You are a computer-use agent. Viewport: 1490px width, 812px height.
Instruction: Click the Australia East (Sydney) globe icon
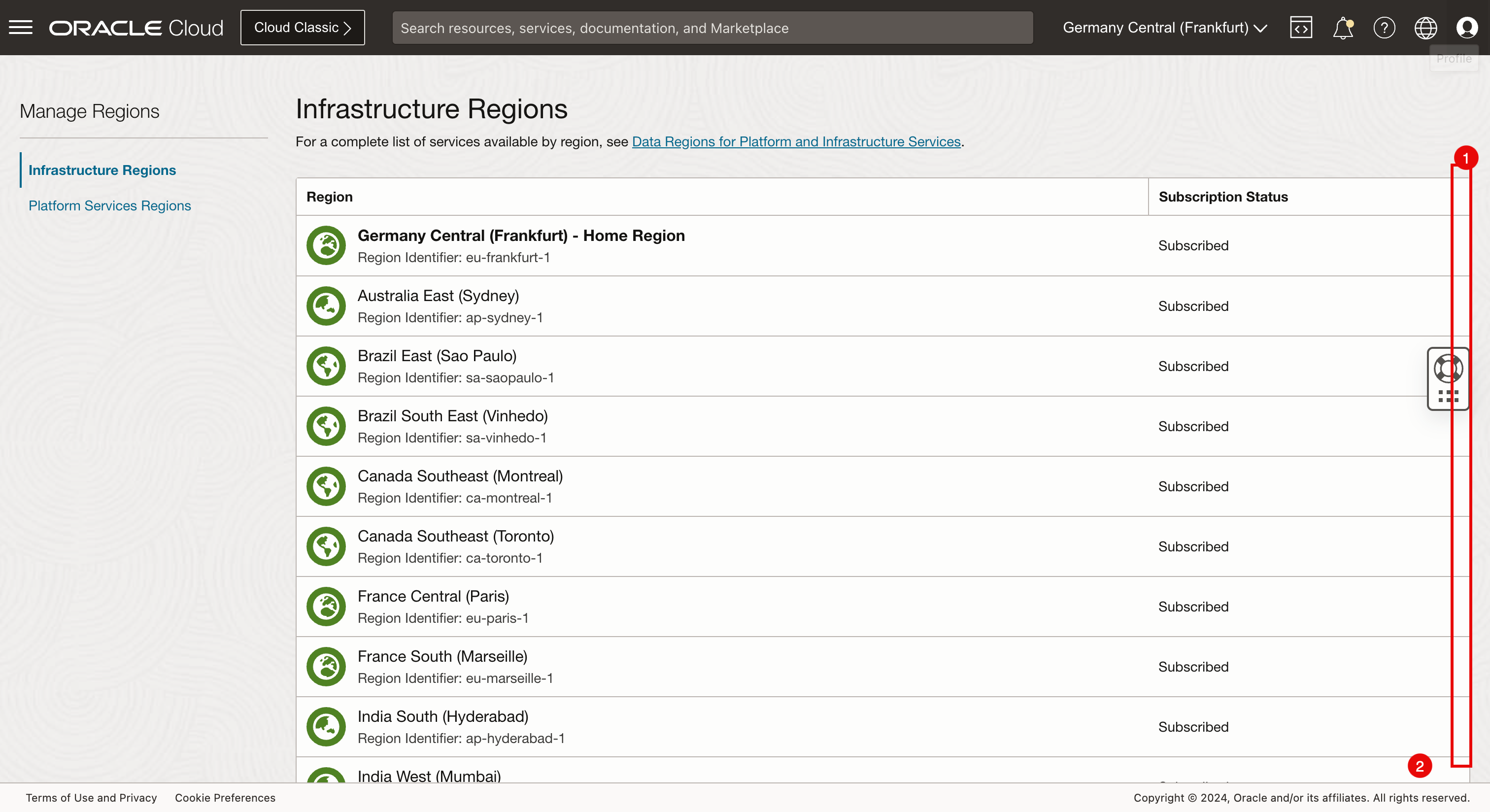point(326,306)
